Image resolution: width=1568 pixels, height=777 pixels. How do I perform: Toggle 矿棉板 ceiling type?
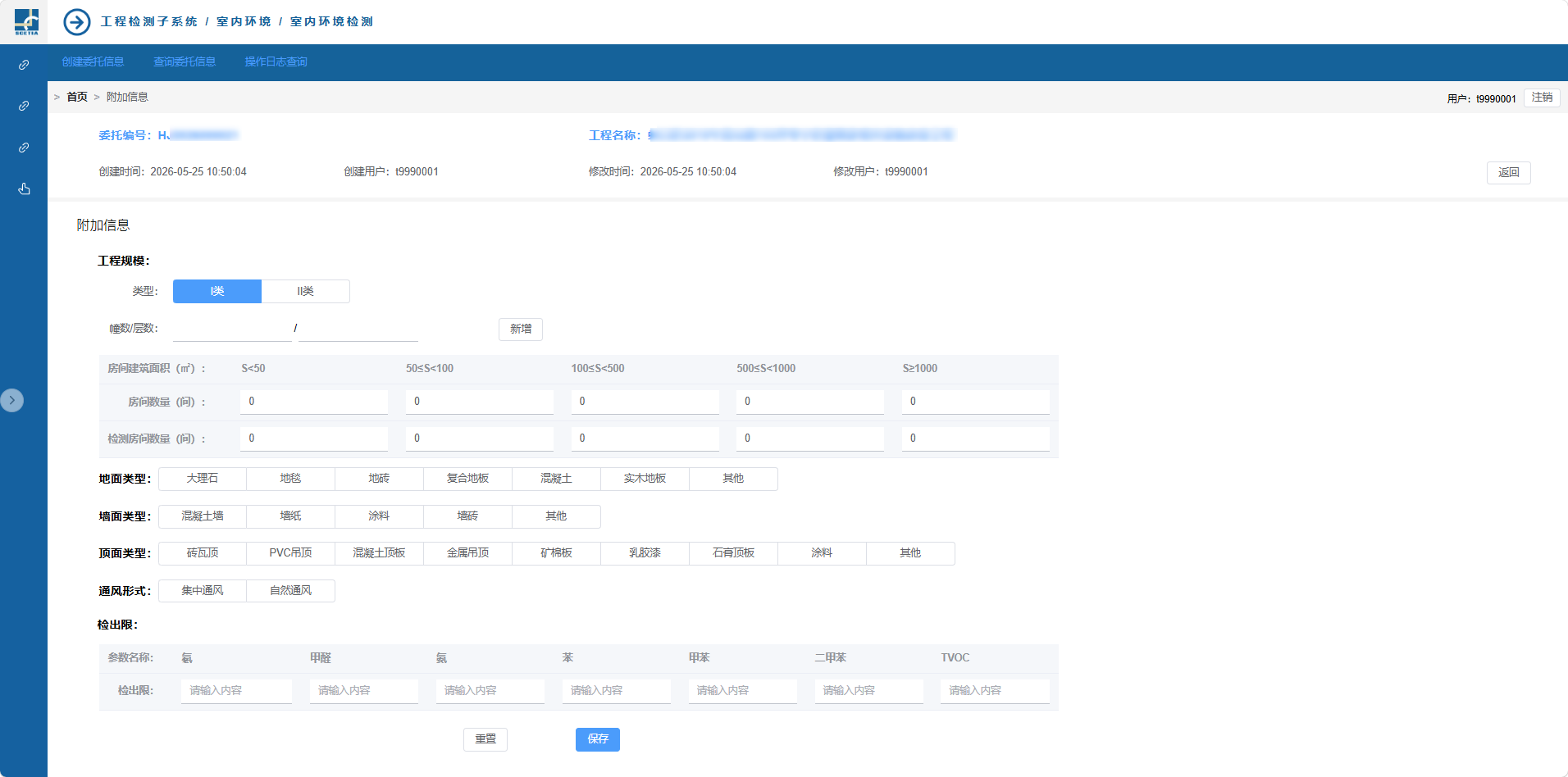(x=557, y=553)
